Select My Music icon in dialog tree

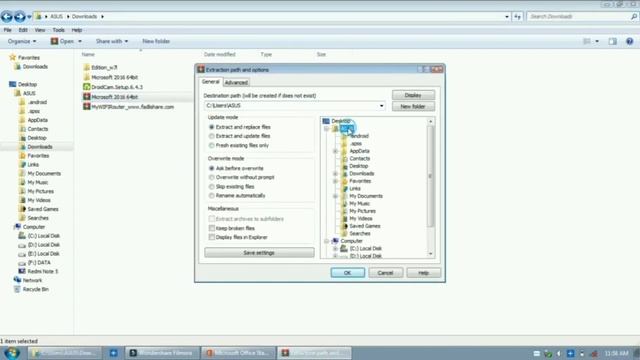point(344,204)
